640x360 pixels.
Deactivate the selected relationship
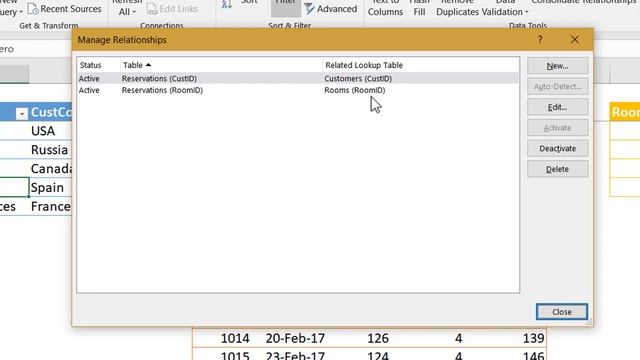(557, 149)
